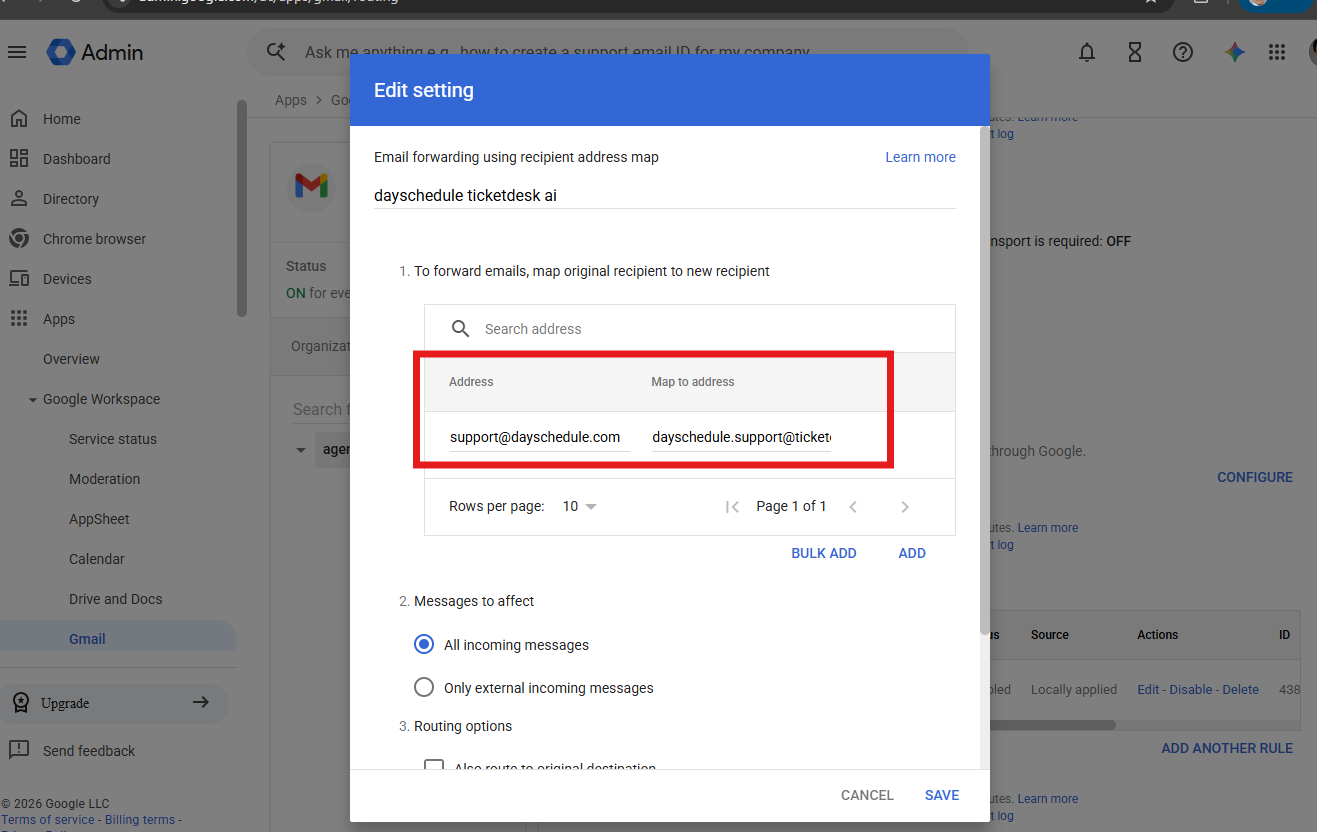Click the rule name field dayschedule ticketdesk ai

tap(665, 195)
